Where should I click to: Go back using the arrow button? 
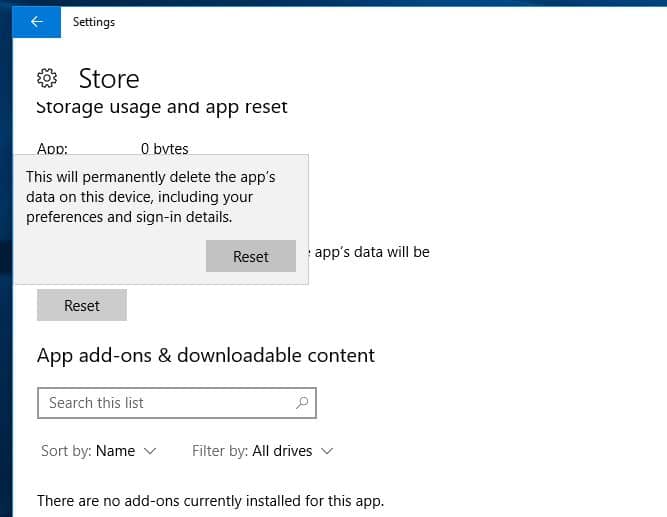[x=37, y=22]
